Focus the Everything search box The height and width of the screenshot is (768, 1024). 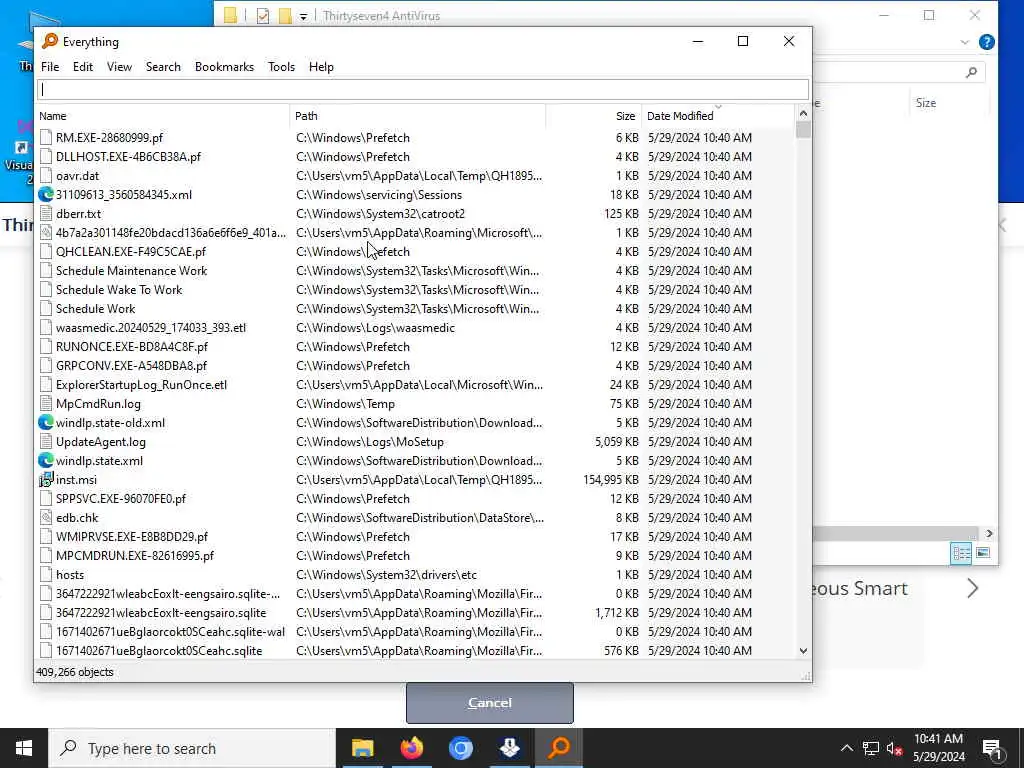[423, 89]
